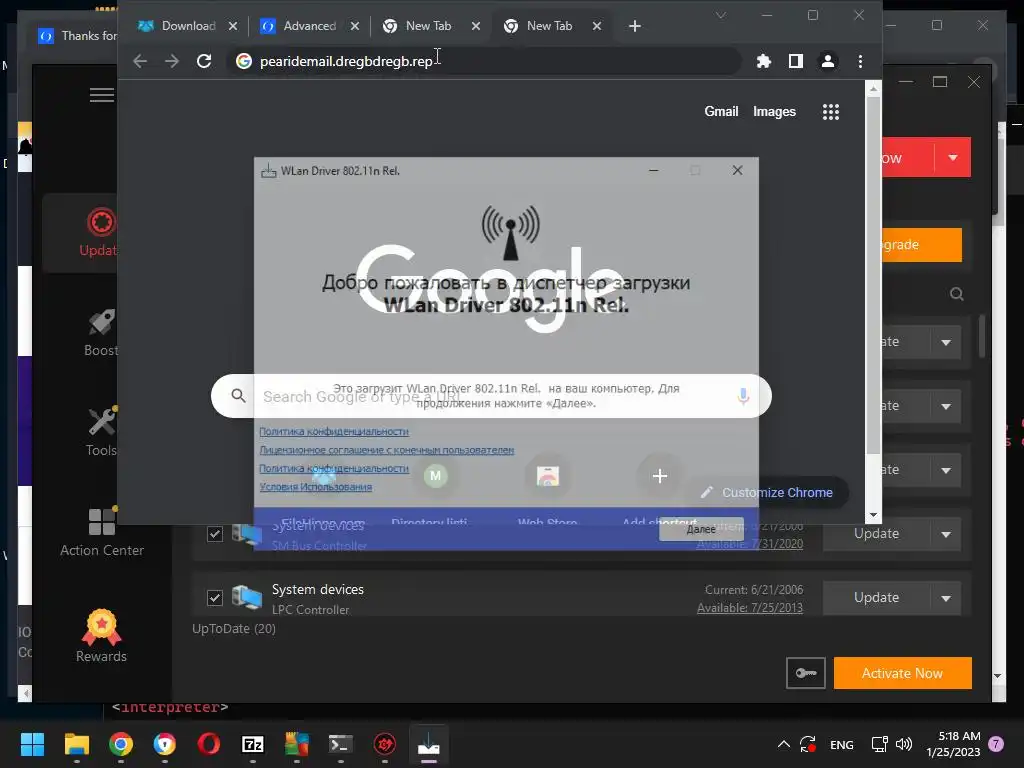Image resolution: width=1024 pixels, height=768 pixels.
Task: Close the active New Tab
Action: (597, 26)
